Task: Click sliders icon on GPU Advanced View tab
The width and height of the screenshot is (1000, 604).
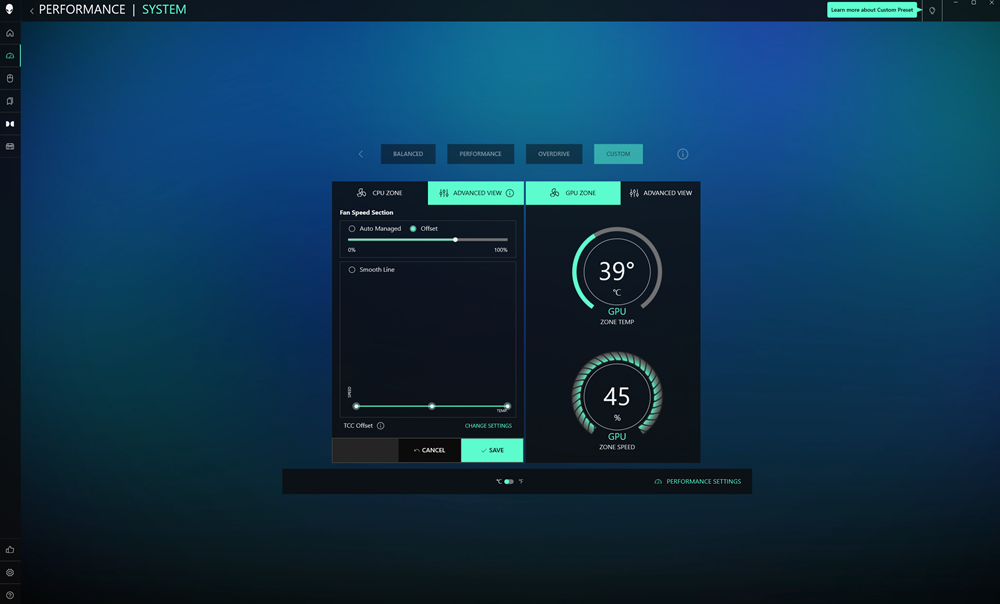Action: click(634, 193)
